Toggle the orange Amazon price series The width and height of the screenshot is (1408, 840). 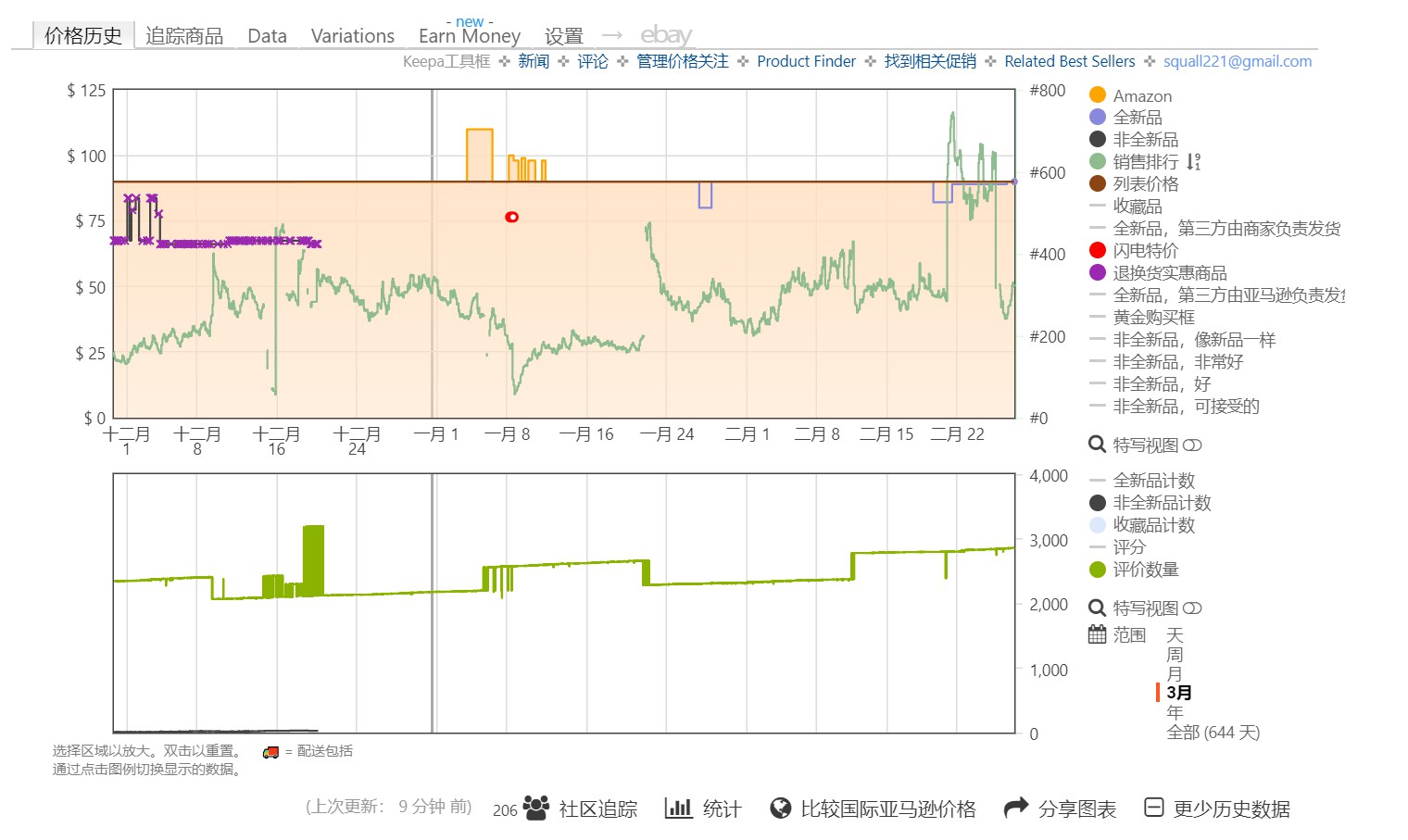(x=1098, y=95)
